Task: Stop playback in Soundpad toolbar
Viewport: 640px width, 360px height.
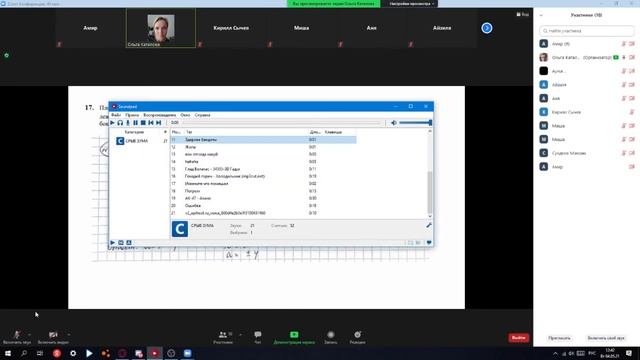Action: [x=143, y=122]
